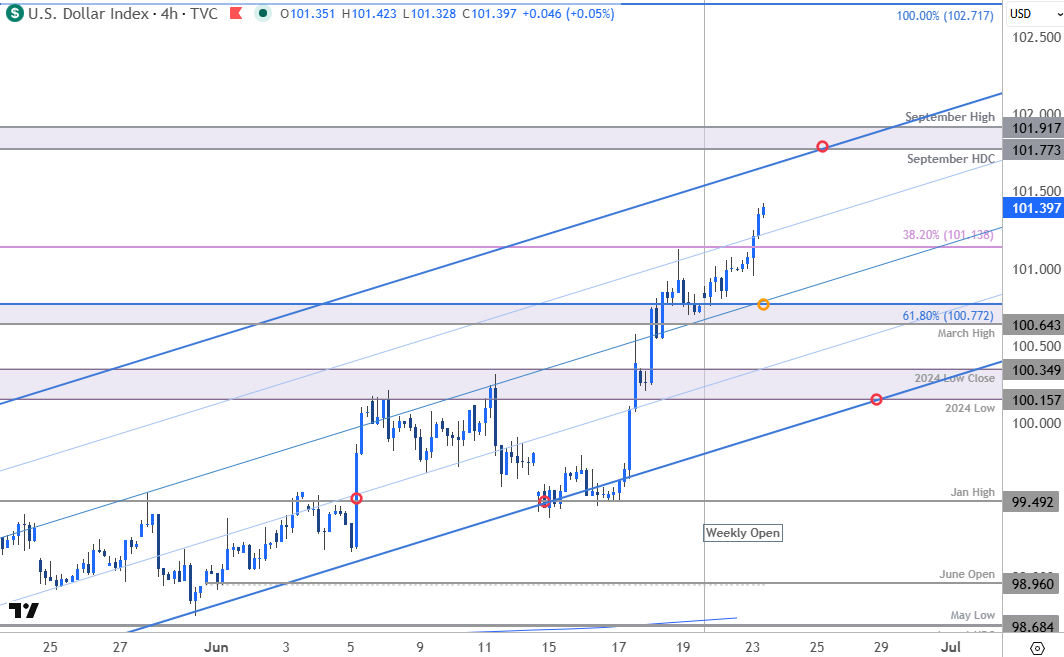Select red circle marker at 2024 Low line
The width and height of the screenshot is (1064, 657).
coord(876,400)
